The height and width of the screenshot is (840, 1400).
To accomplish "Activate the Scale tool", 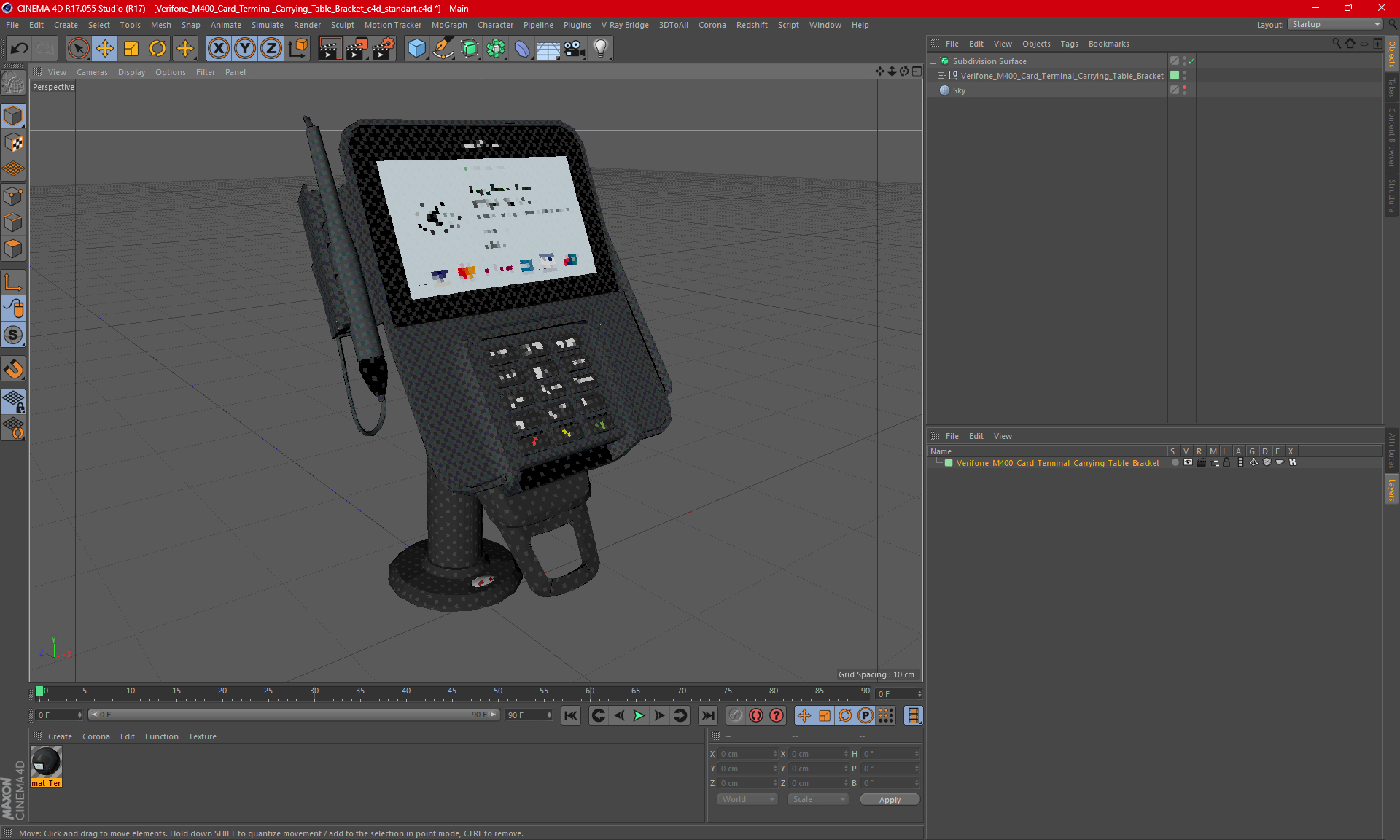I will 131,49.
